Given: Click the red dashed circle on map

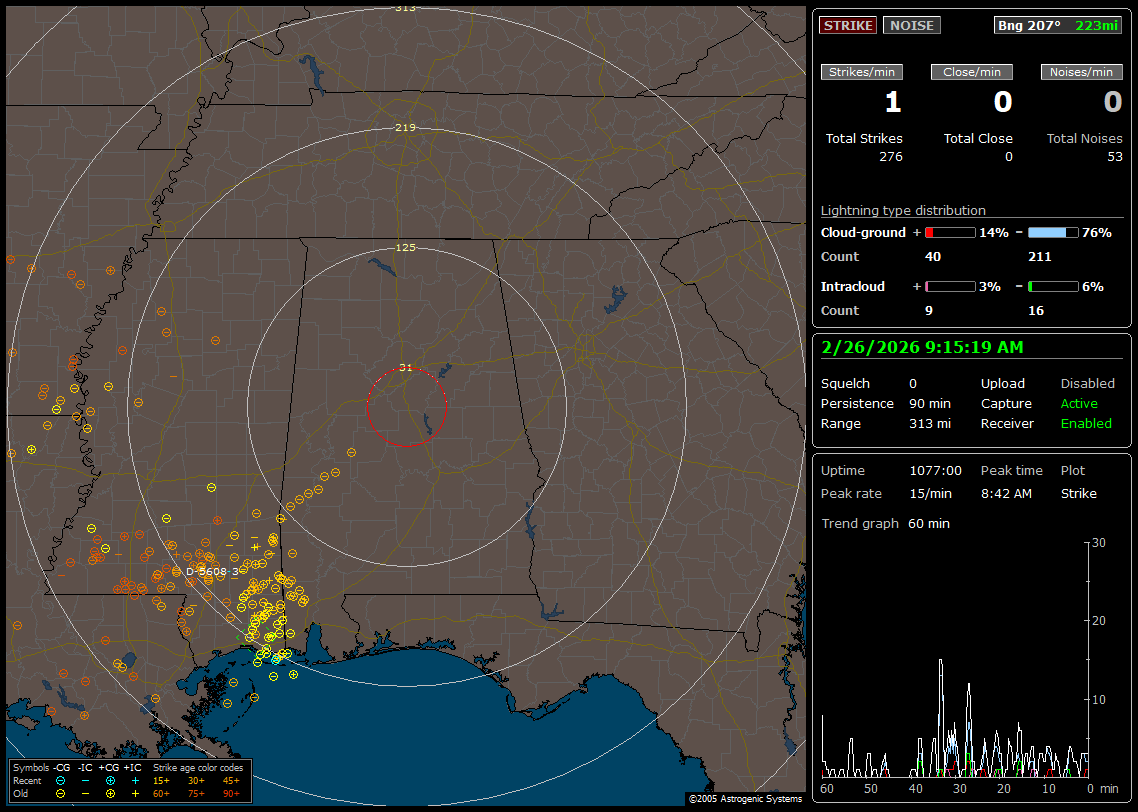Looking at the screenshot, I should pyautogui.click(x=406, y=407).
